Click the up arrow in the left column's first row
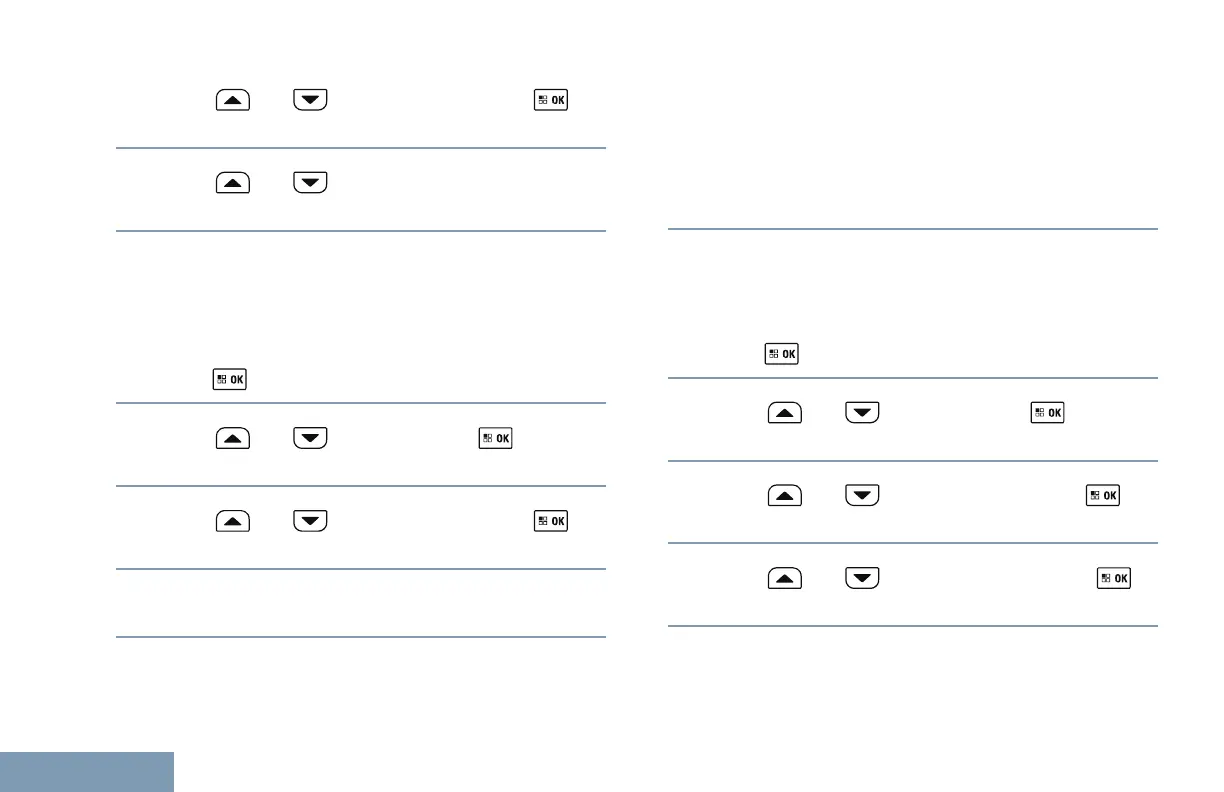This screenshot has height=792, width=1224. pos(231,101)
